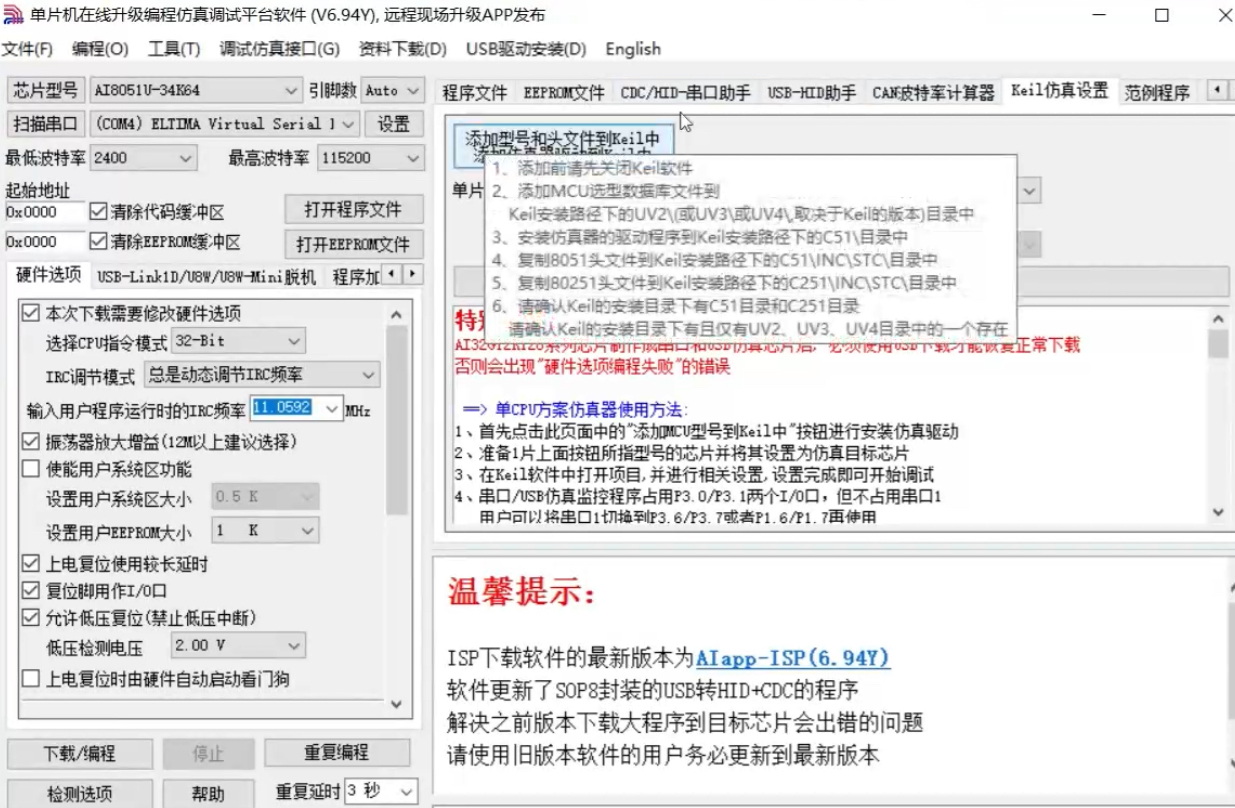Open the 帮助 button
This screenshot has height=808, width=1235.
coord(208,794)
